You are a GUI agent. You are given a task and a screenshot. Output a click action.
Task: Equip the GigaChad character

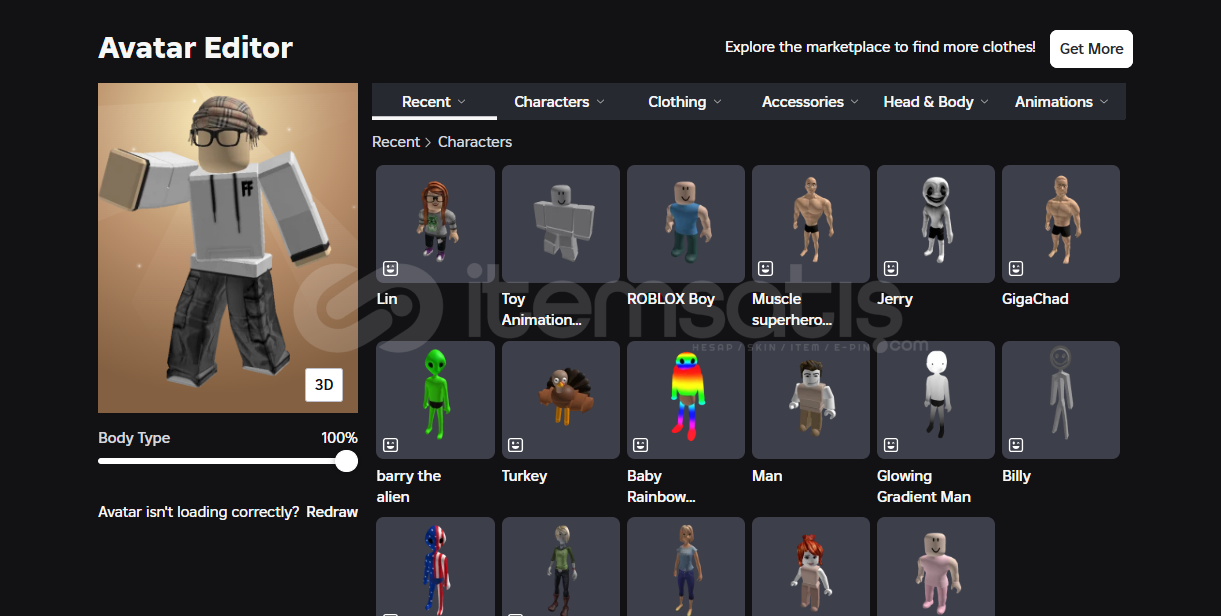point(1061,224)
